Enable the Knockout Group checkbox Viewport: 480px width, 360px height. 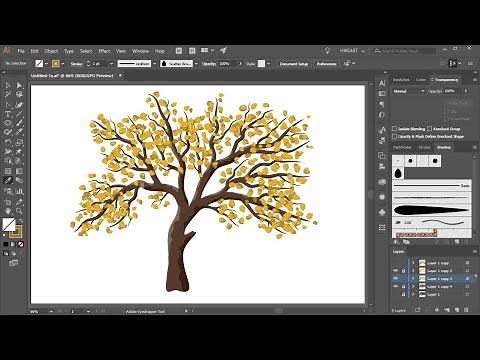tap(430, 129)
